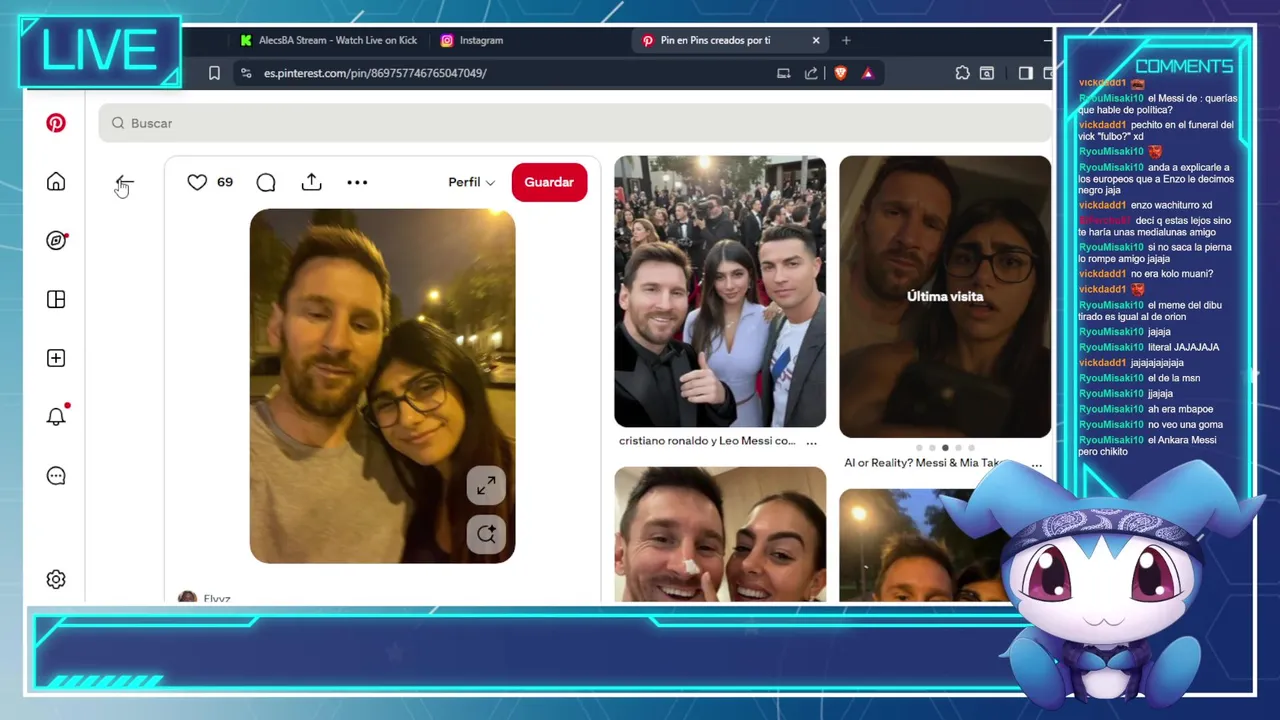Open options dots for AI or Reality pin
This screenshot has width=1280, height=720.
pyautogui.click(x=1036, y=464)
